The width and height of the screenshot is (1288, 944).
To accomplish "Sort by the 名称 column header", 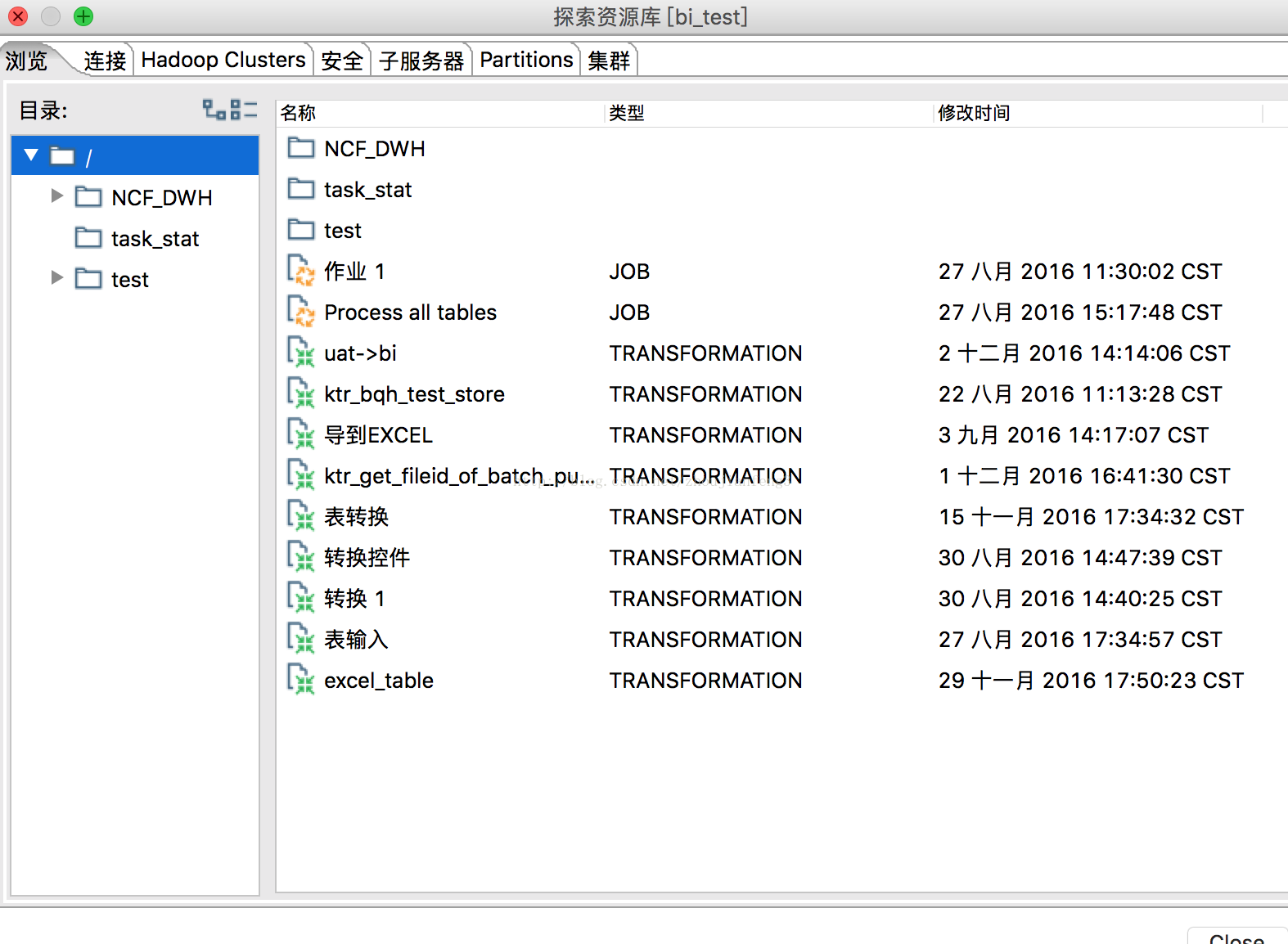I will [x=440, y=113].
